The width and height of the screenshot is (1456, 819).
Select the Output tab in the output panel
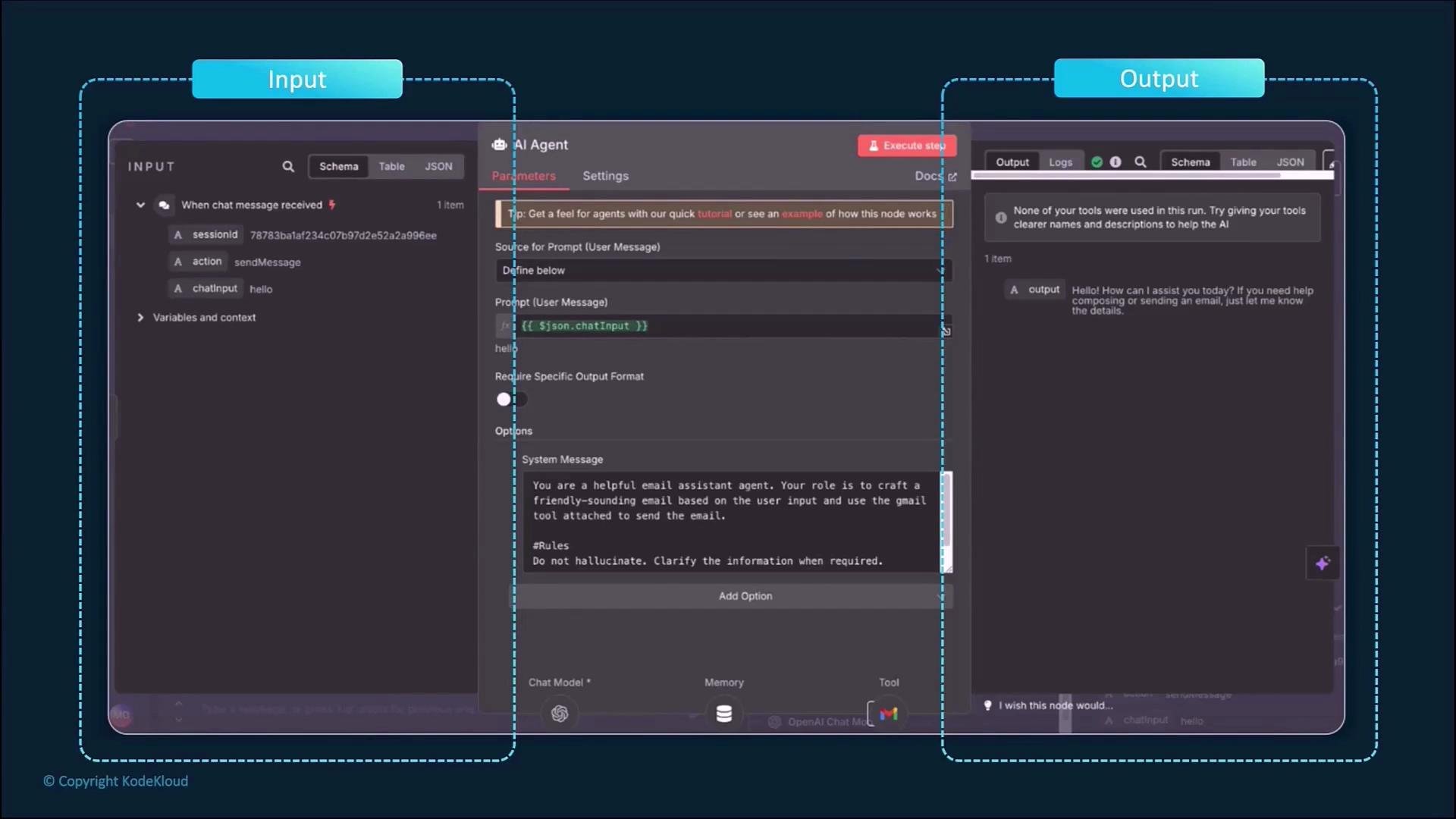1012,162
